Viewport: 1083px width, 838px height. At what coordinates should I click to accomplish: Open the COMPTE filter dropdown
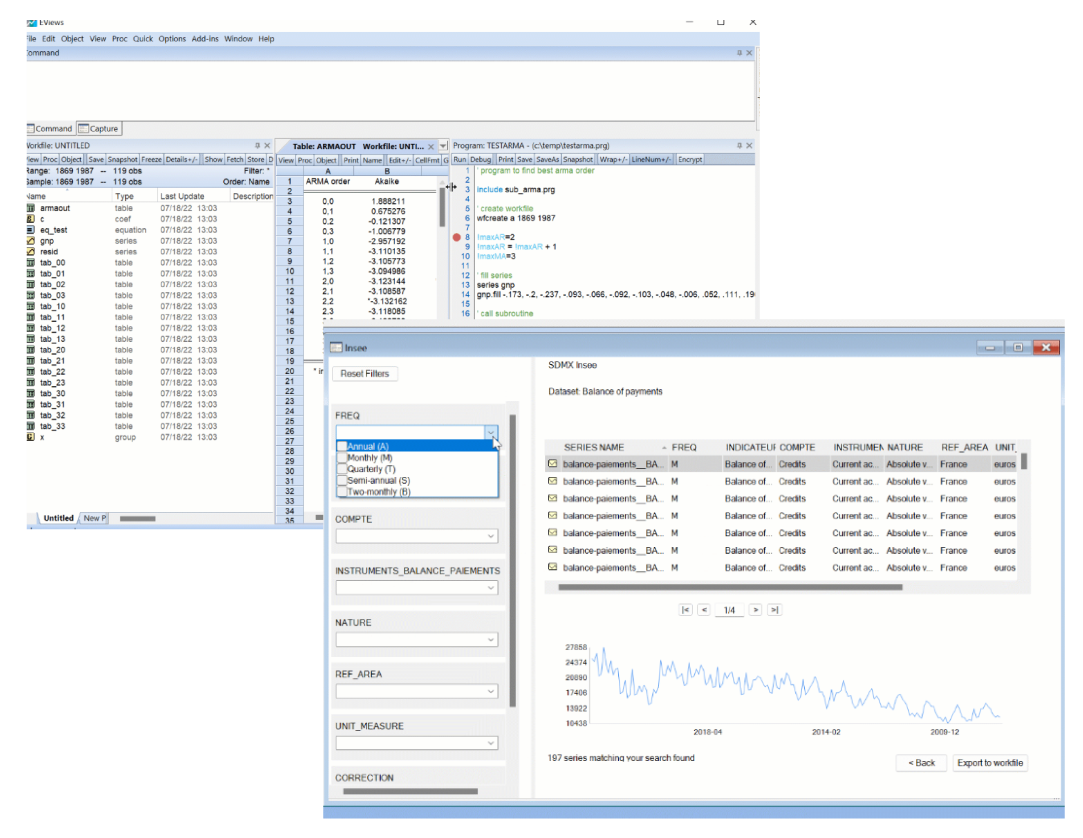[x=491, y=536]
